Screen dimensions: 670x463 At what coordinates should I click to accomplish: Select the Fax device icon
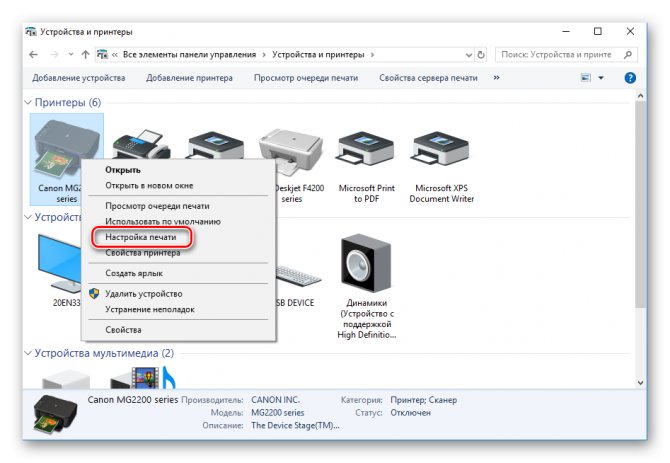click(141, 144)
